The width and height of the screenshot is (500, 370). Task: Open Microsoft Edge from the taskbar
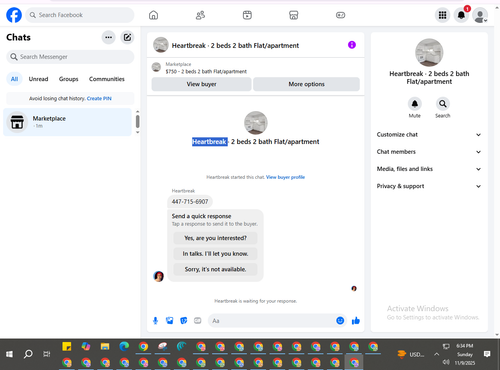[124, 347]
